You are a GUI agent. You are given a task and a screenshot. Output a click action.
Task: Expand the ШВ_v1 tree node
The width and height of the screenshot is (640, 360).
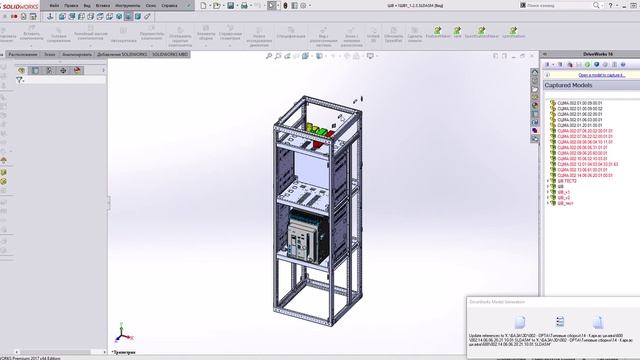pos(548,192)
